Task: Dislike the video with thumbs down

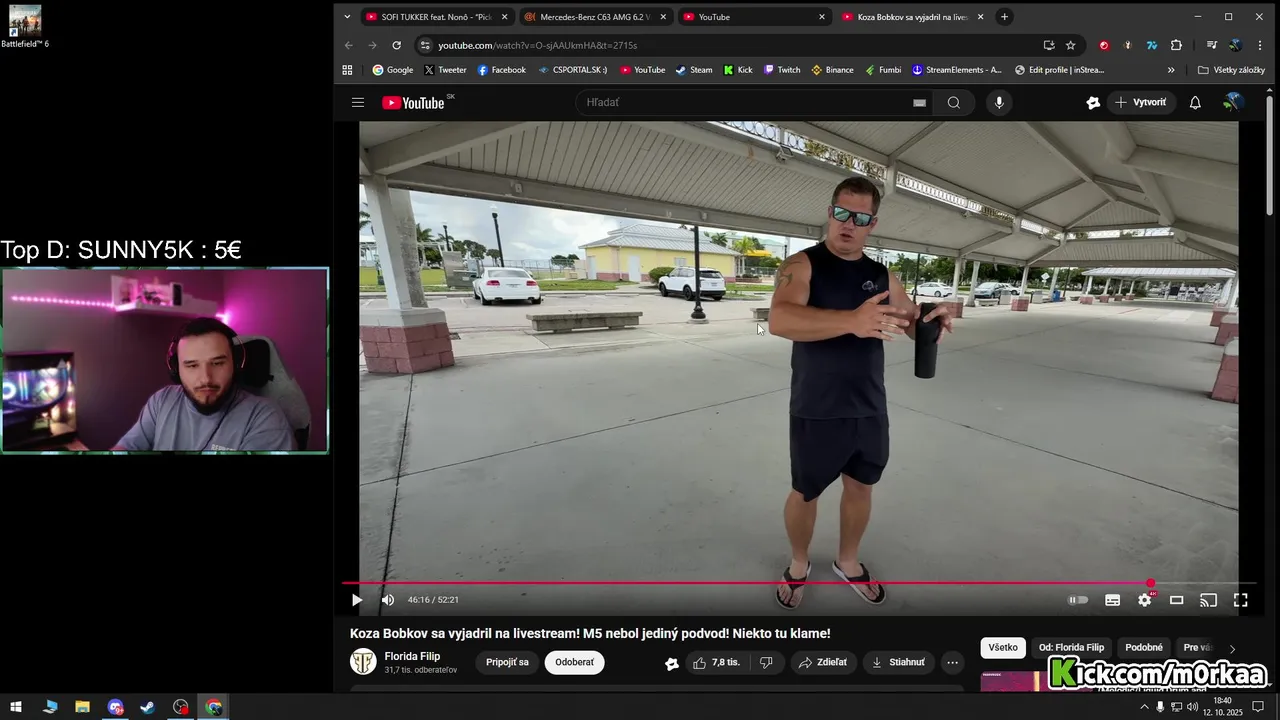Action: pyautogui.click(x=766, y=662)
